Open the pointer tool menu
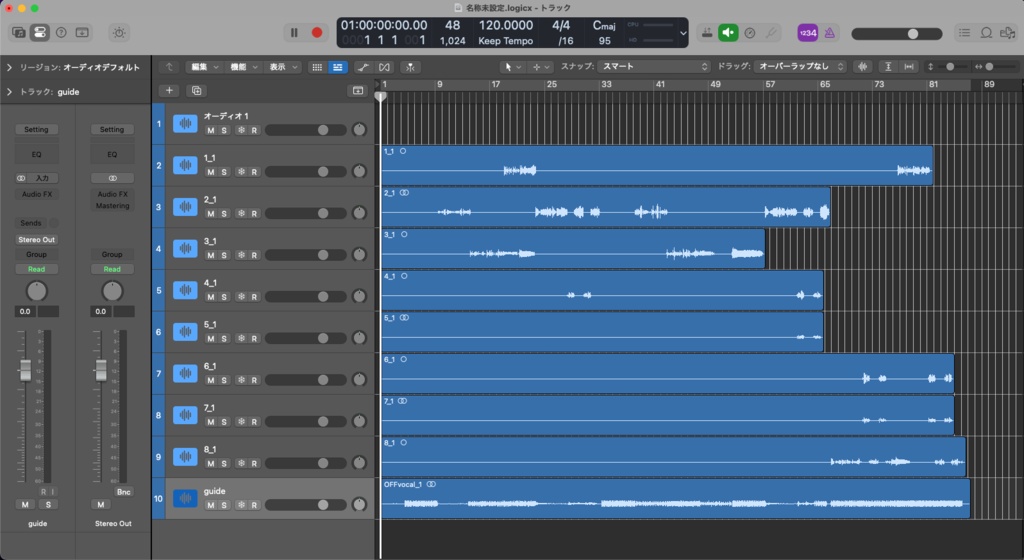 (512, 67)
